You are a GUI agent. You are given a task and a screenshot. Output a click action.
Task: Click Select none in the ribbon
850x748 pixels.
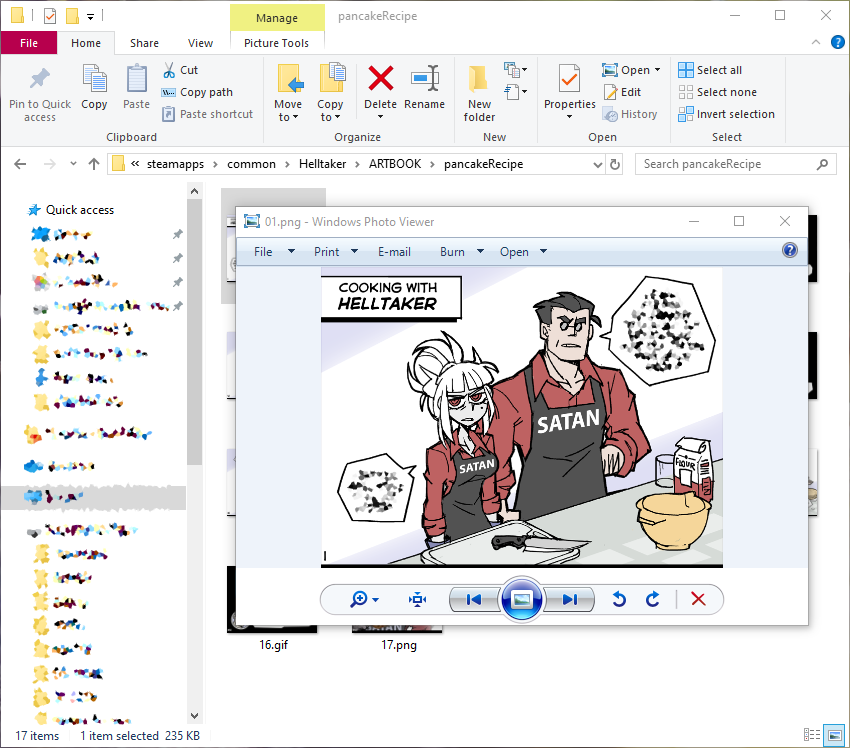(x=717, y=92)
